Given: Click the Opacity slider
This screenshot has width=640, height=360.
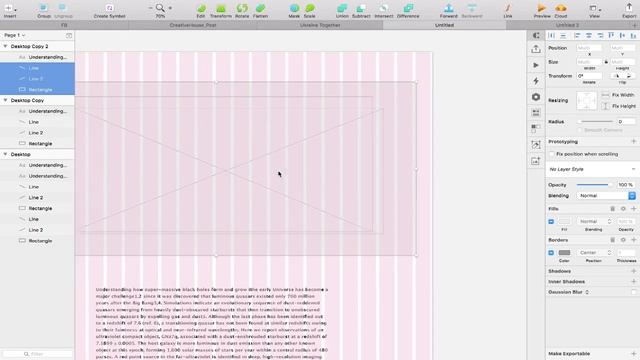Looking at the screenshot, I should pos(594,185).
